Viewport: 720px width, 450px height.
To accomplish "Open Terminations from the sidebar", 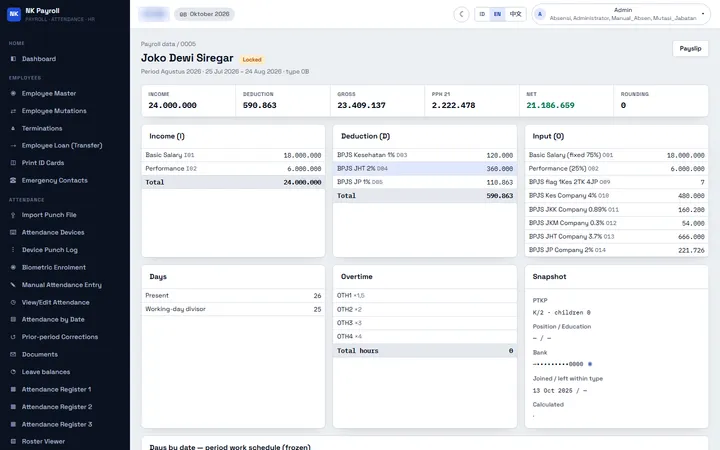I will click(42, 128).
